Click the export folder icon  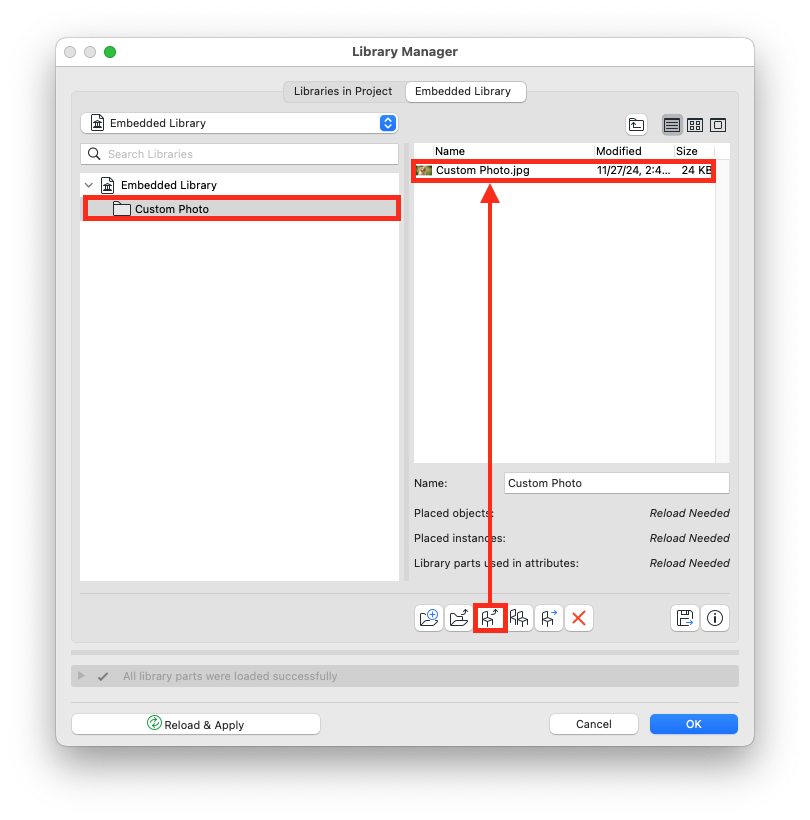pyautogui.click(x=459, y=618)
